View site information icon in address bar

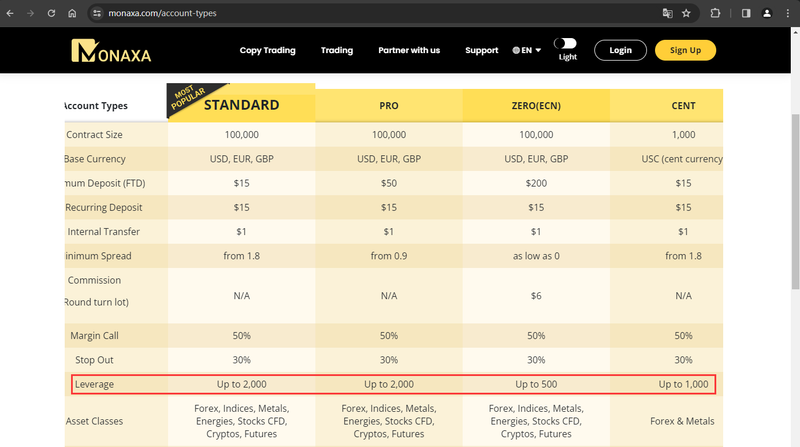pyautogui.click(x=96, y=13)
